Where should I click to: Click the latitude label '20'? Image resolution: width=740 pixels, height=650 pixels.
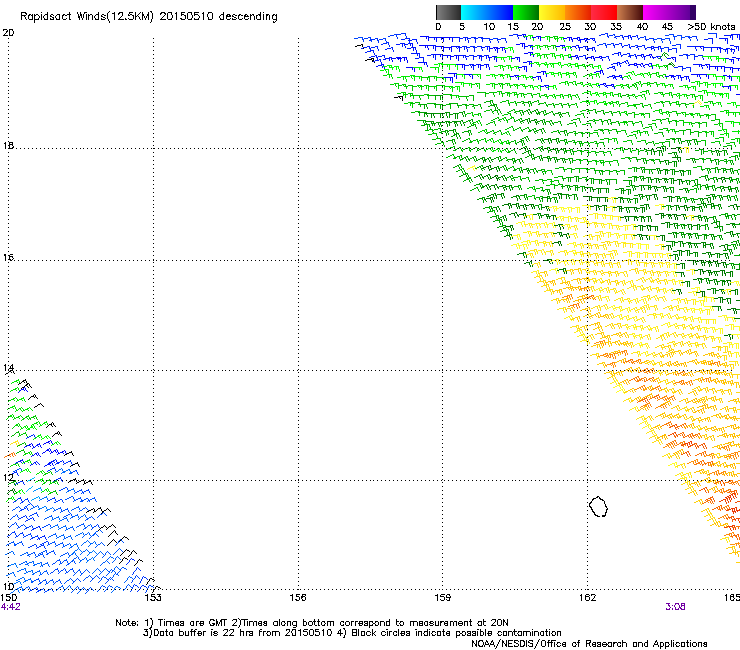pos(8,33)
